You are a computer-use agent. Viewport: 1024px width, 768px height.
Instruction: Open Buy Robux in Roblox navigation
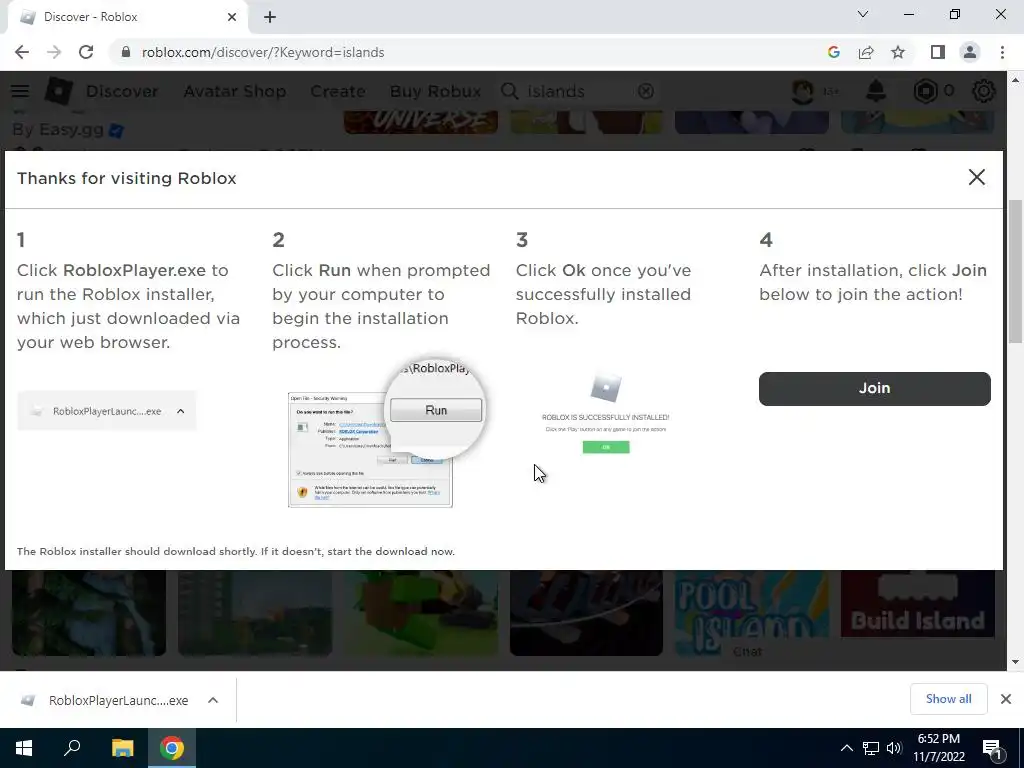435,91
